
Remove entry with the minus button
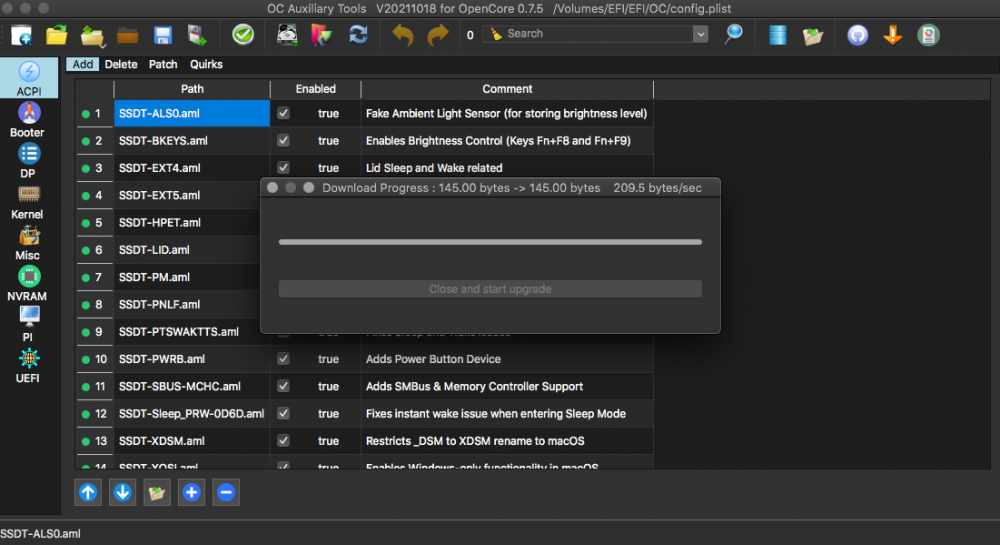tap(226, 492)
